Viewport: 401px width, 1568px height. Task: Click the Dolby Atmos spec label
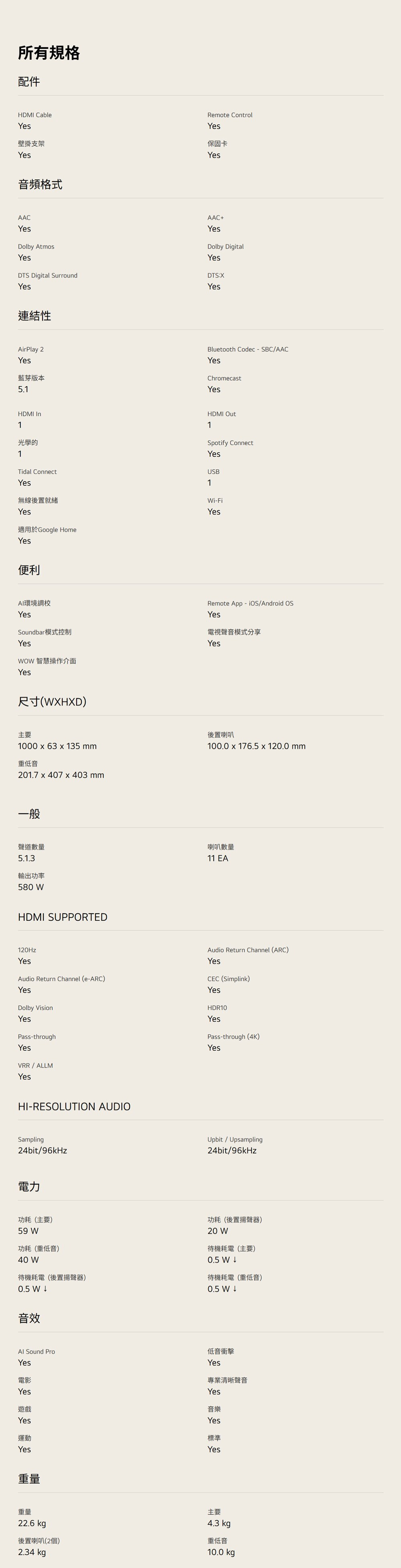(x=36, y=246)
